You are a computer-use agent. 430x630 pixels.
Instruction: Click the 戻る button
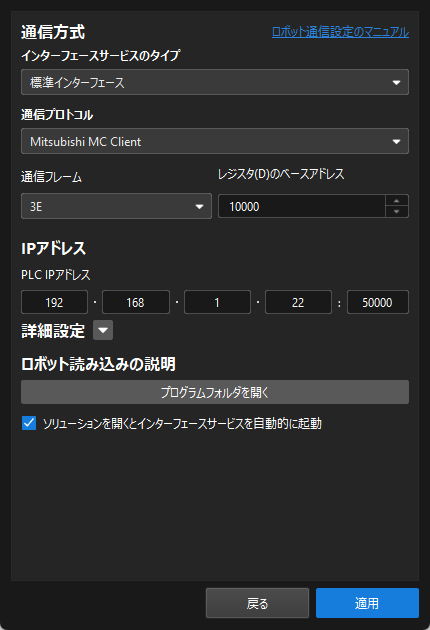pos(257,603)
